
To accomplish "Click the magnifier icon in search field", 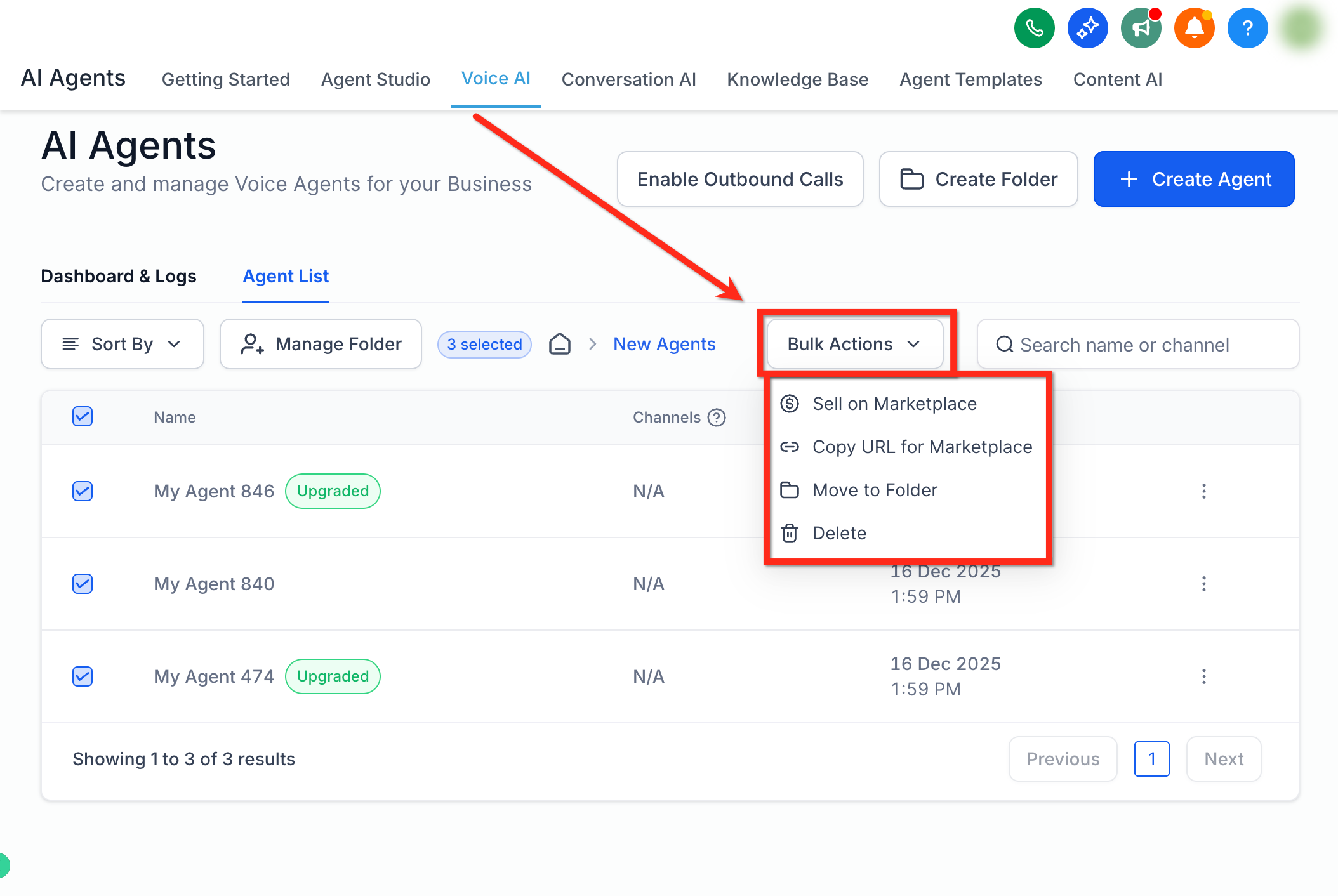I will (x=1004, y=344).
